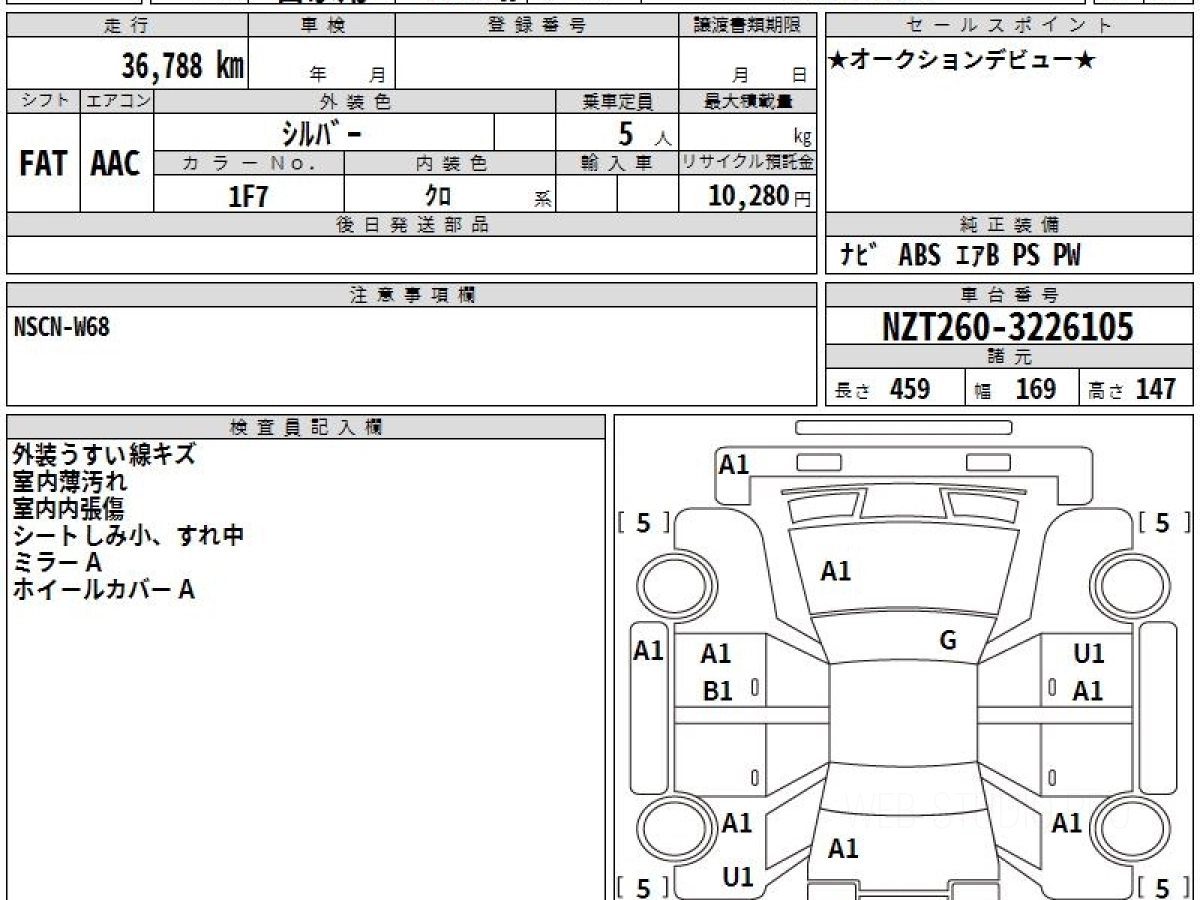Select the inspector note ミラー A
Image resolution: width=1200 pixels, height=900 pixels.
[x=57, y=563]
